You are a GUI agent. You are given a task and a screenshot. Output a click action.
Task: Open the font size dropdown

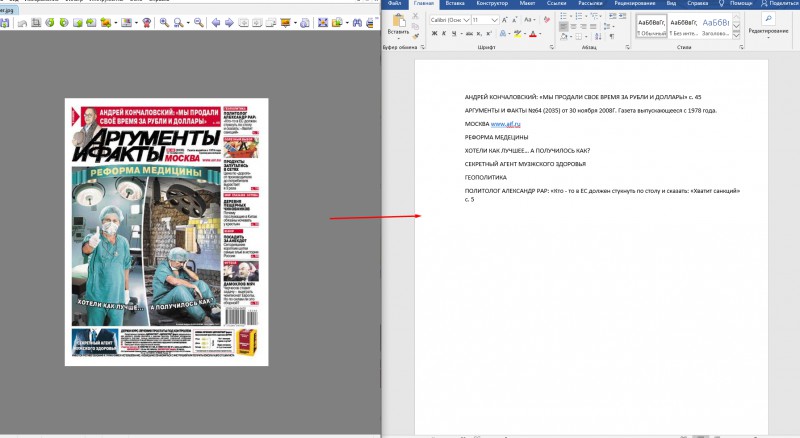pos(494,20)
